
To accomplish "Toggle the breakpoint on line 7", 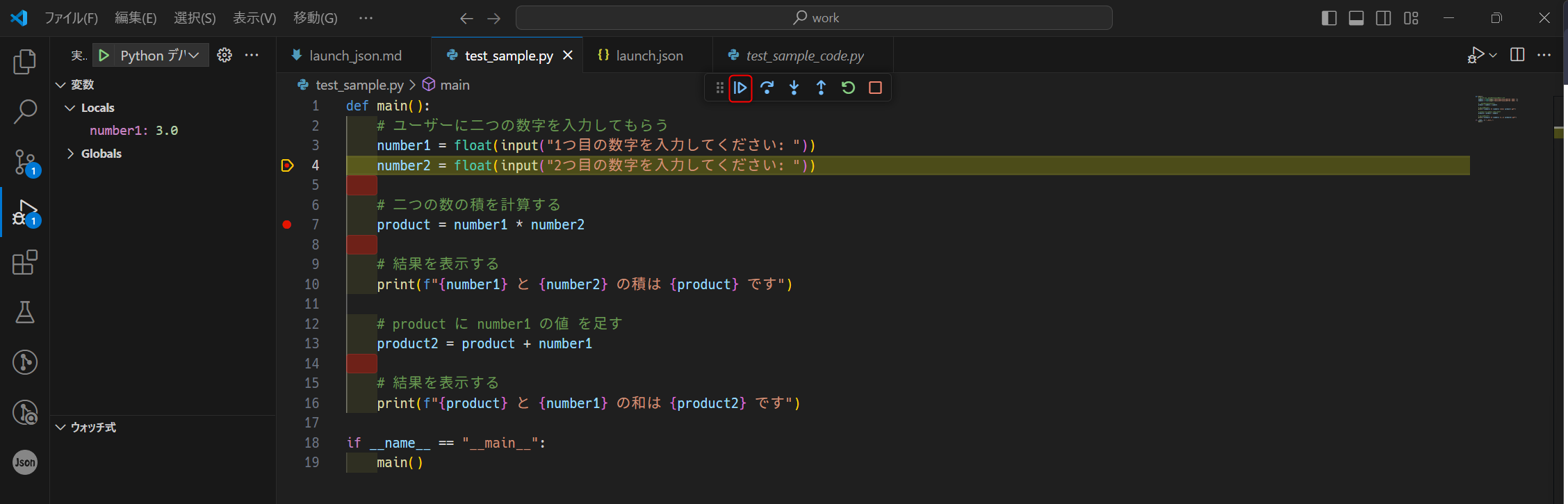I will (287, 225).
